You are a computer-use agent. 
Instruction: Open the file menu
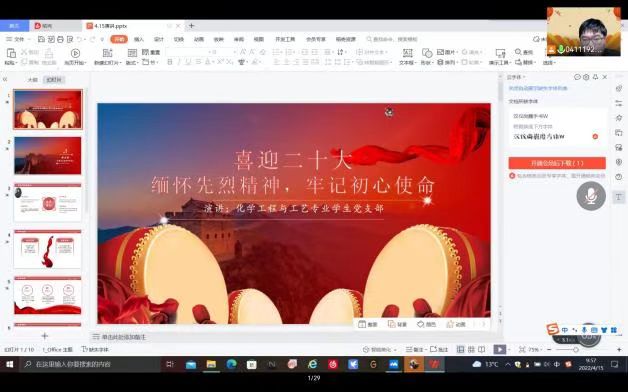tap(15, 39)
